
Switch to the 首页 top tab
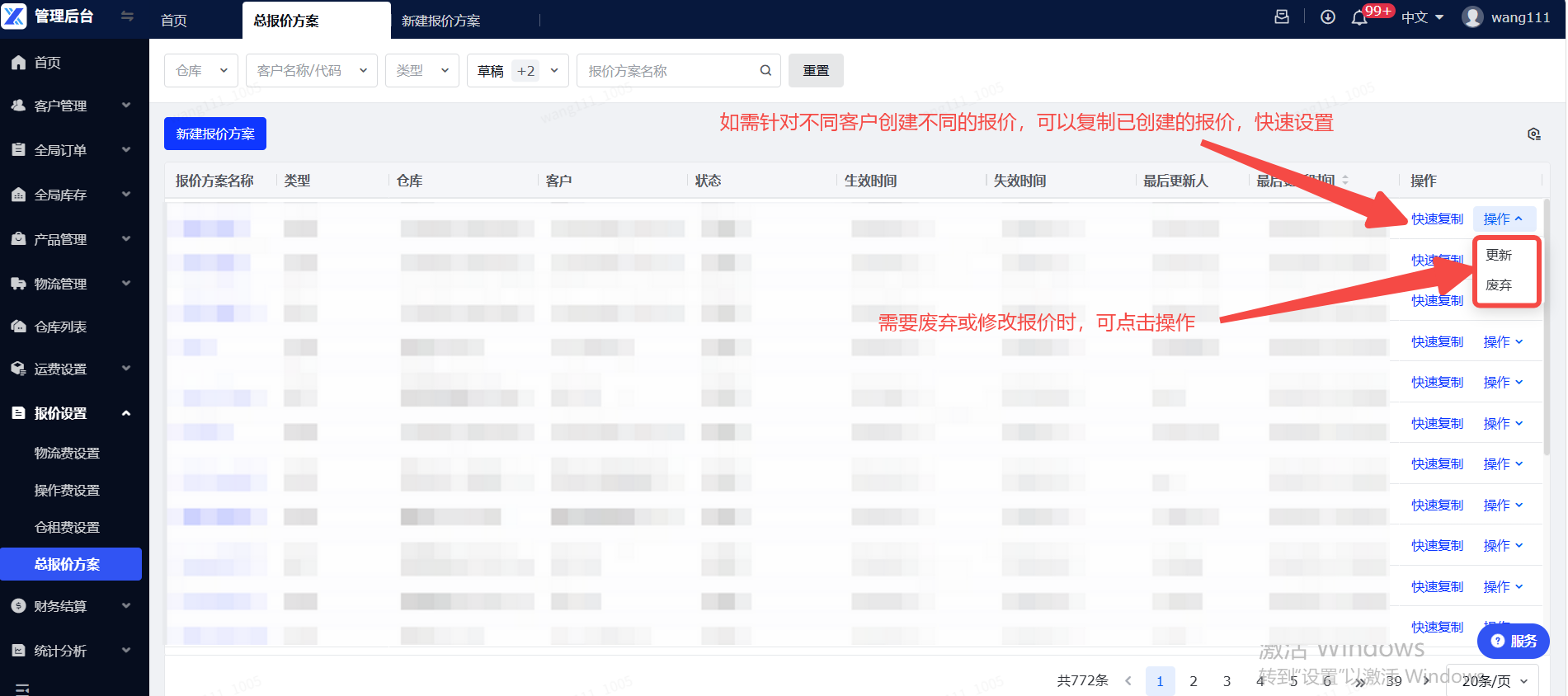coord(174,21)
